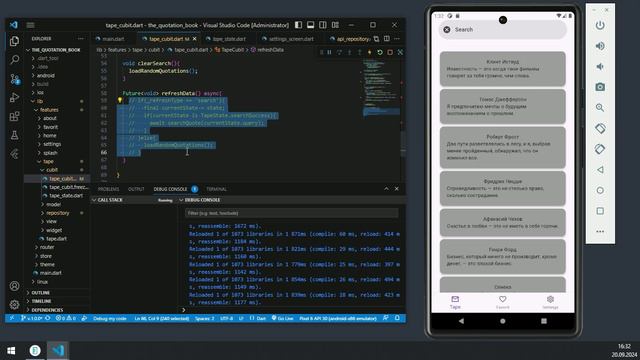Open the Explorer view in activity bar
640x360 pixels.
coord(14,41)
